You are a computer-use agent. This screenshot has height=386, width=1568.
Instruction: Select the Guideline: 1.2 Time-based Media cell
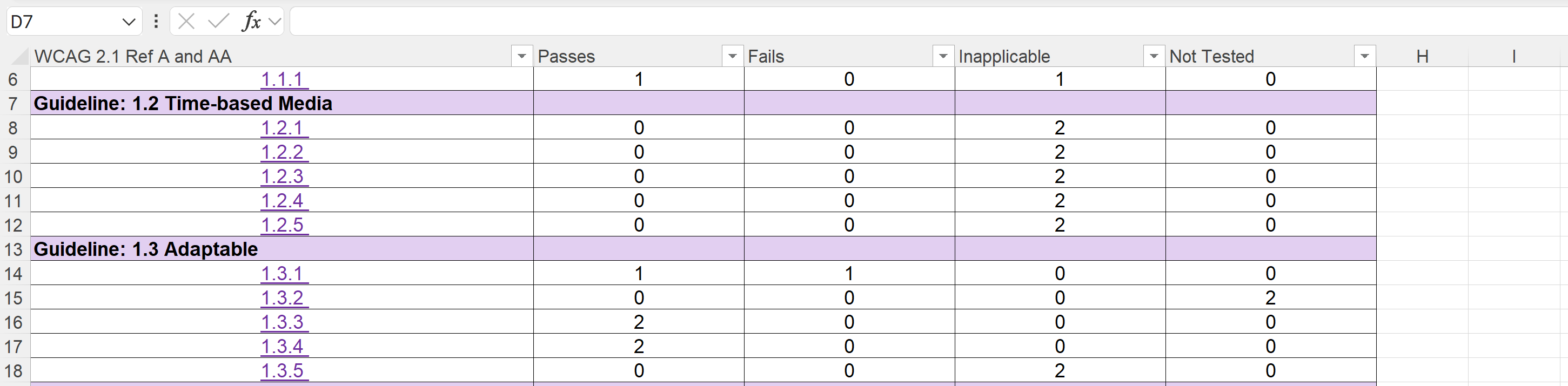(183, 103)
